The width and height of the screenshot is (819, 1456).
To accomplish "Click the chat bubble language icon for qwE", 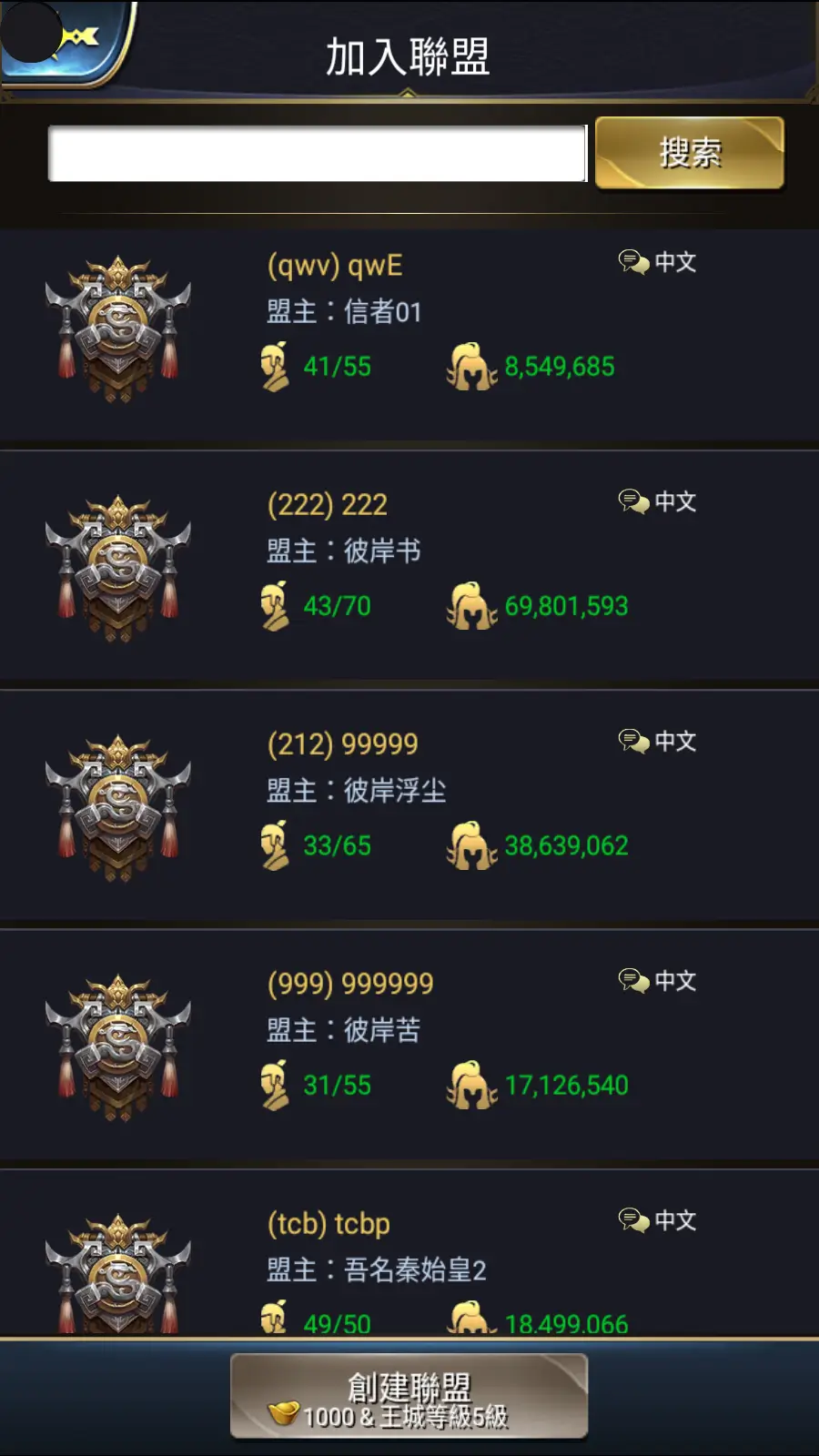I will click(x=633, y=262).
